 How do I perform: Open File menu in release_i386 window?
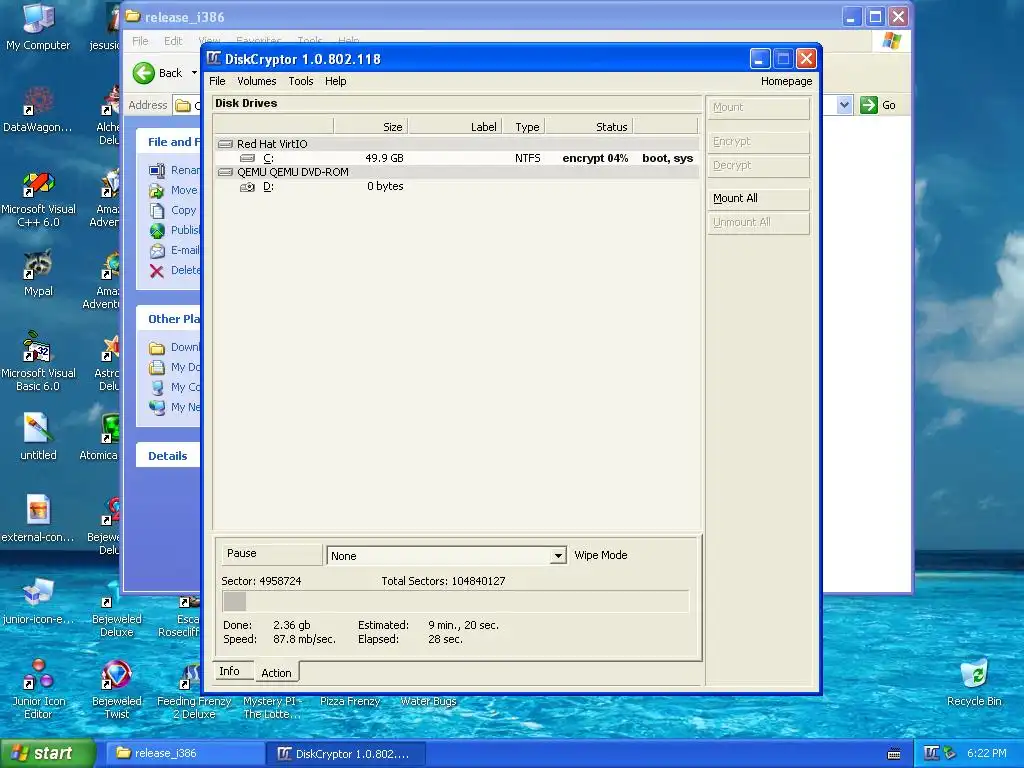click(140, 40)
